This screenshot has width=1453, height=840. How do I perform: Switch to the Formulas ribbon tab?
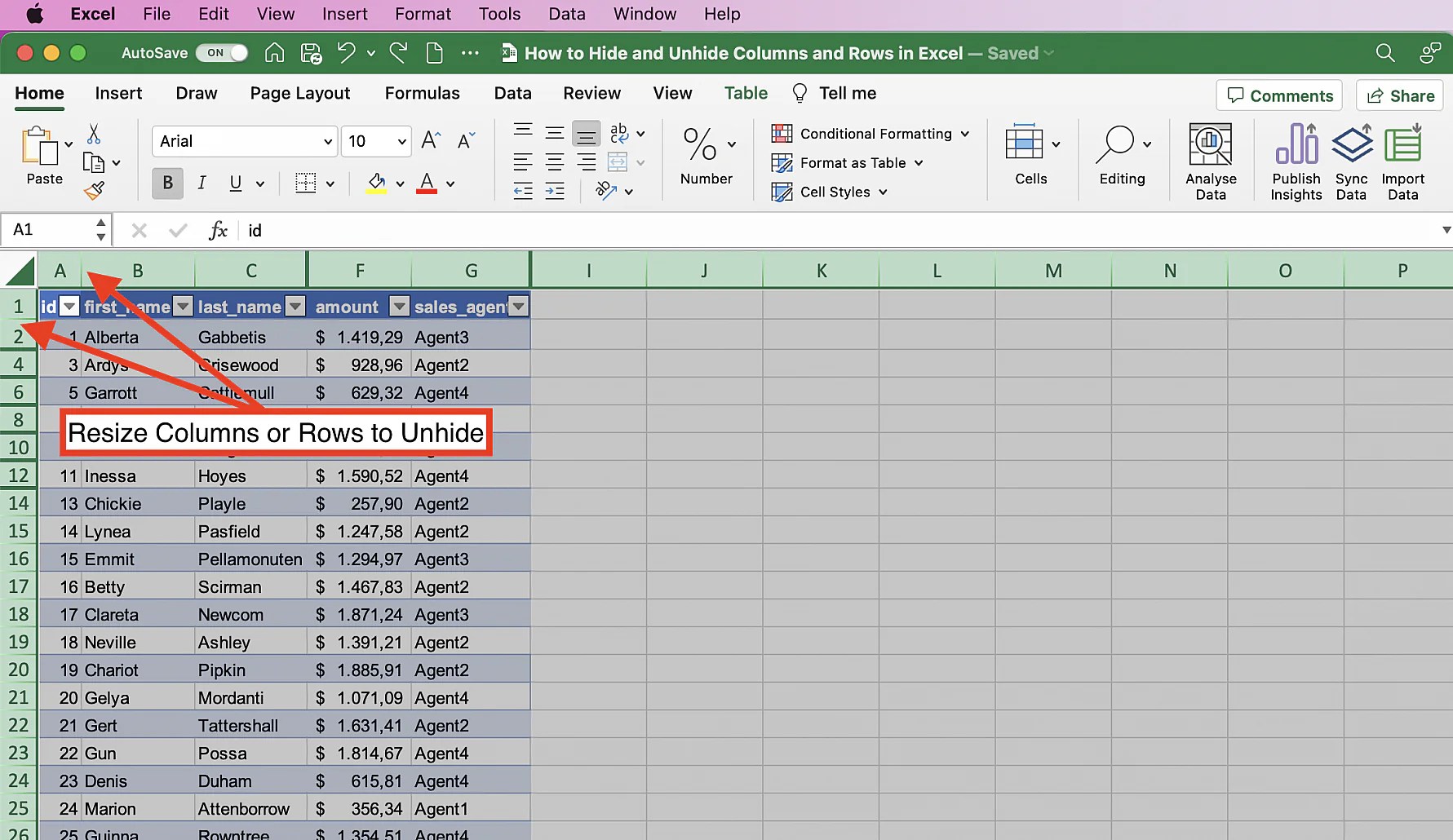422,93
